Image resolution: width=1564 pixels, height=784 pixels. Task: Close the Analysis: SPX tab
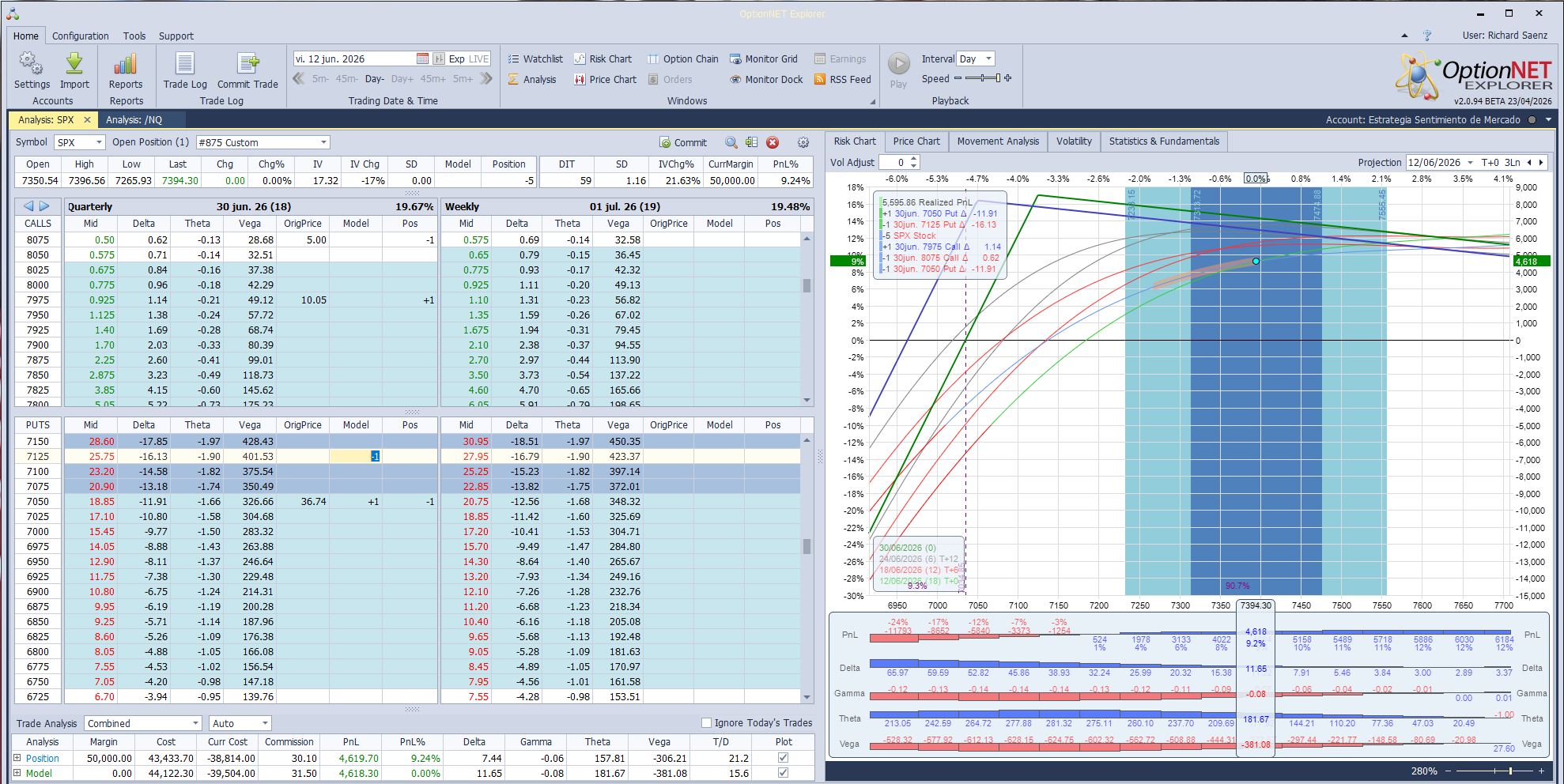87,120
